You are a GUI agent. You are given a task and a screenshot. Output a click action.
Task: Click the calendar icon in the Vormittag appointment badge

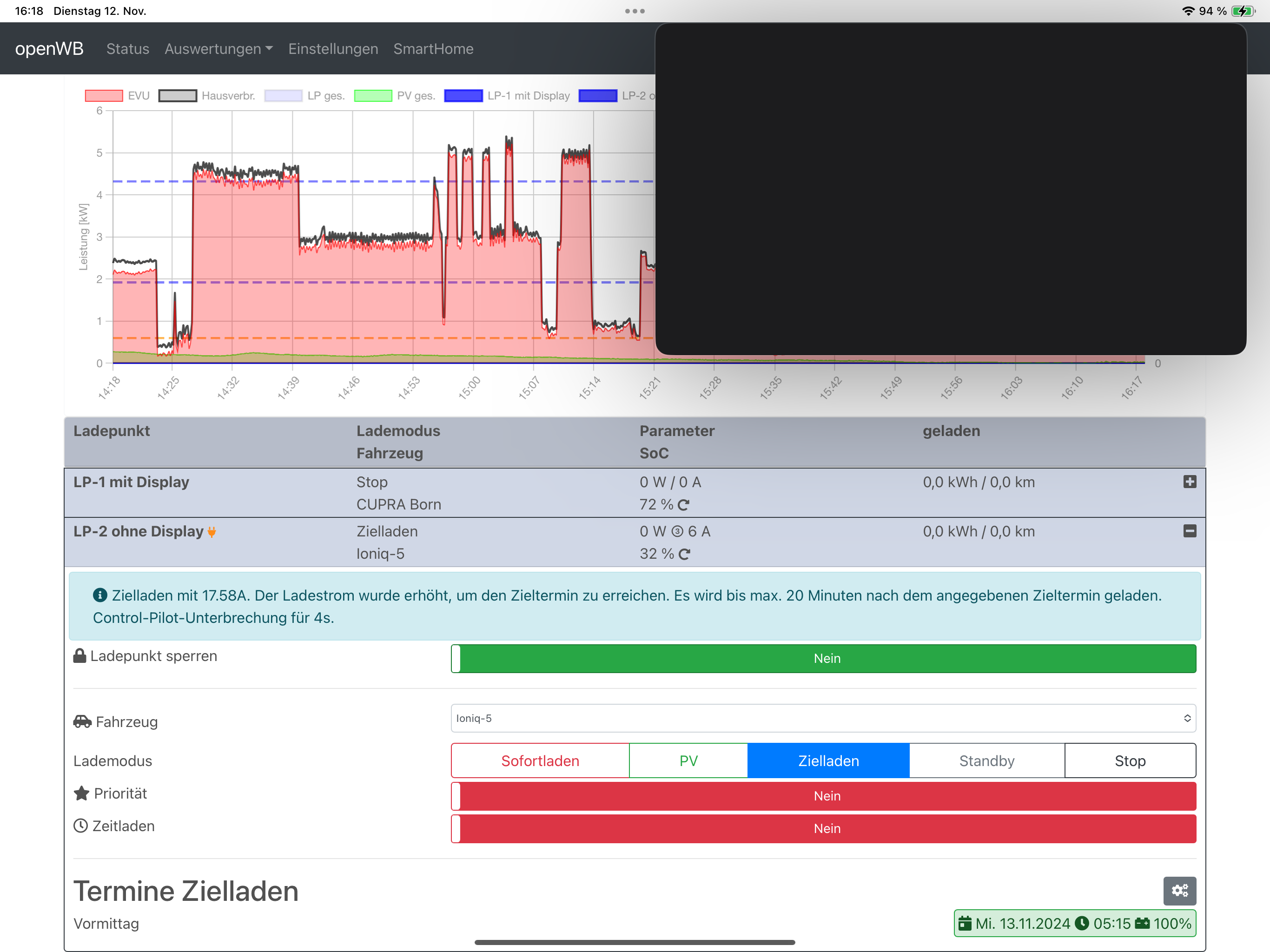pos(965,923)
